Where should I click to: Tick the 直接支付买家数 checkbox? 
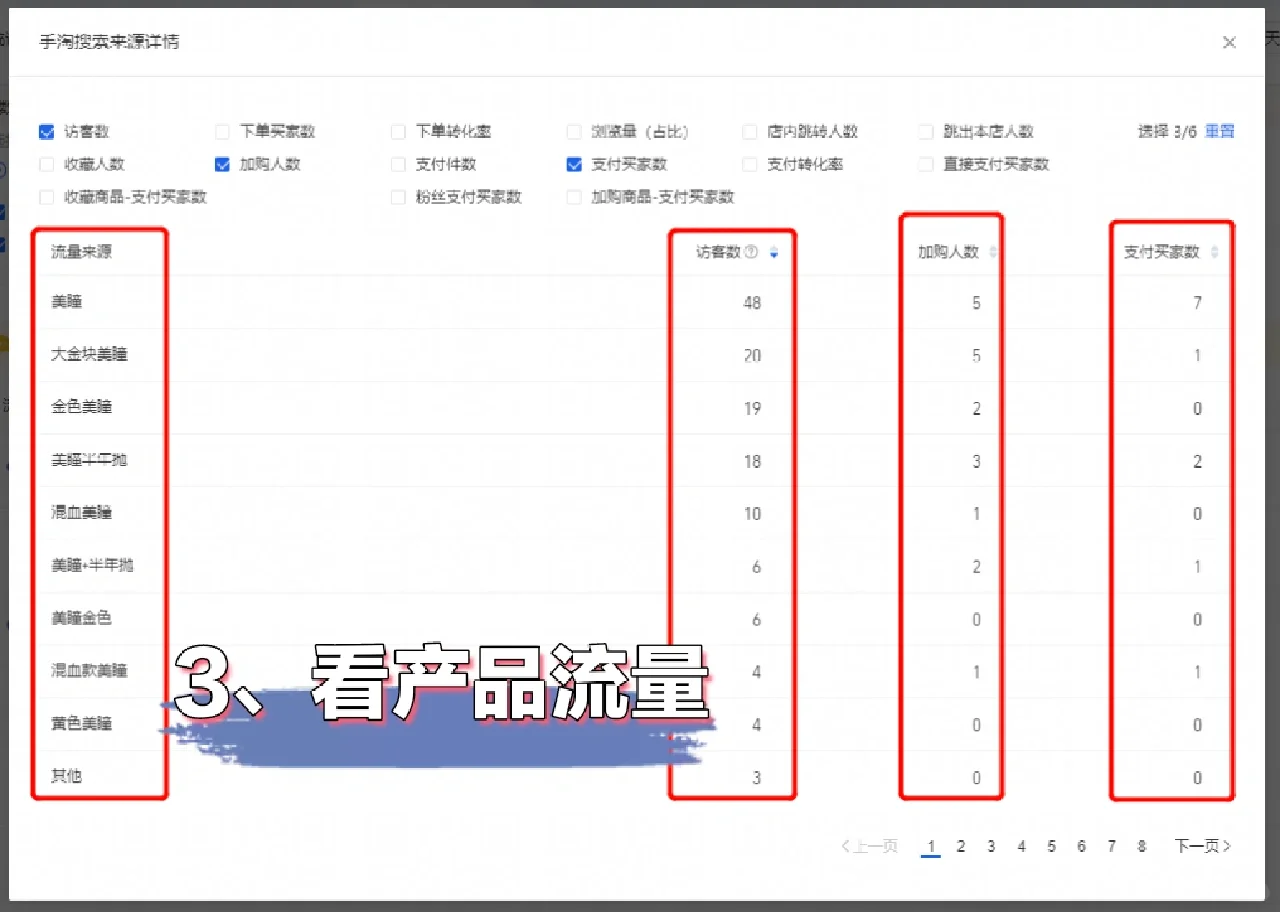click(x=926, y=164)
